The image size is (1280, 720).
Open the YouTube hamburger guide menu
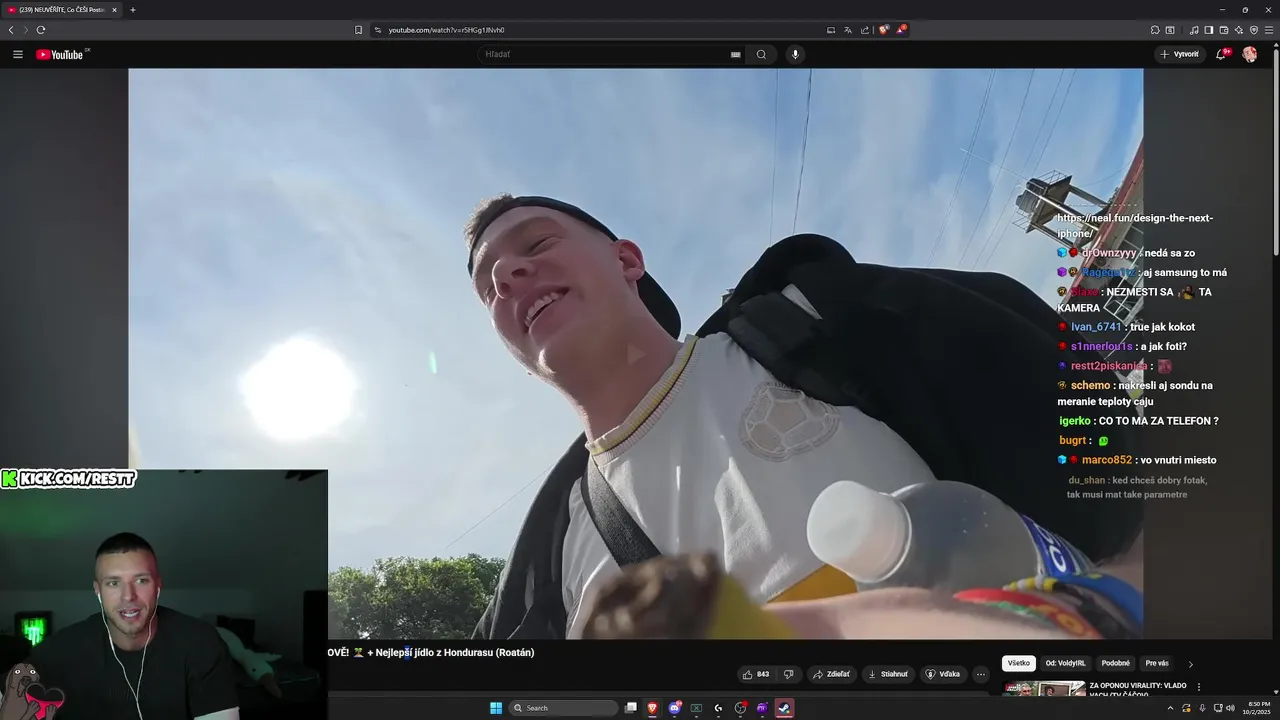[18, 54]
